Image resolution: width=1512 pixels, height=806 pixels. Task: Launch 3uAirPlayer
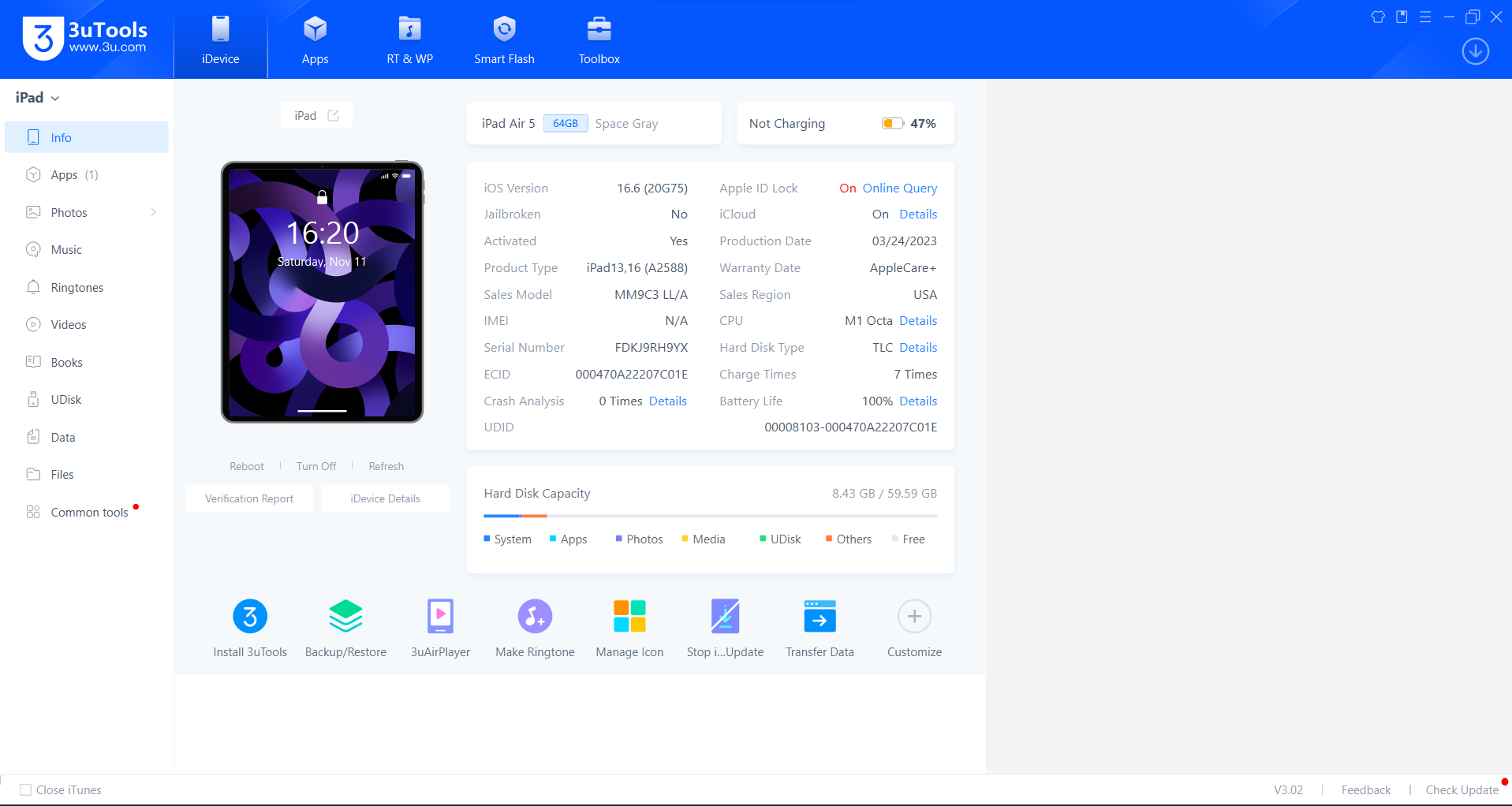[440, 628]
